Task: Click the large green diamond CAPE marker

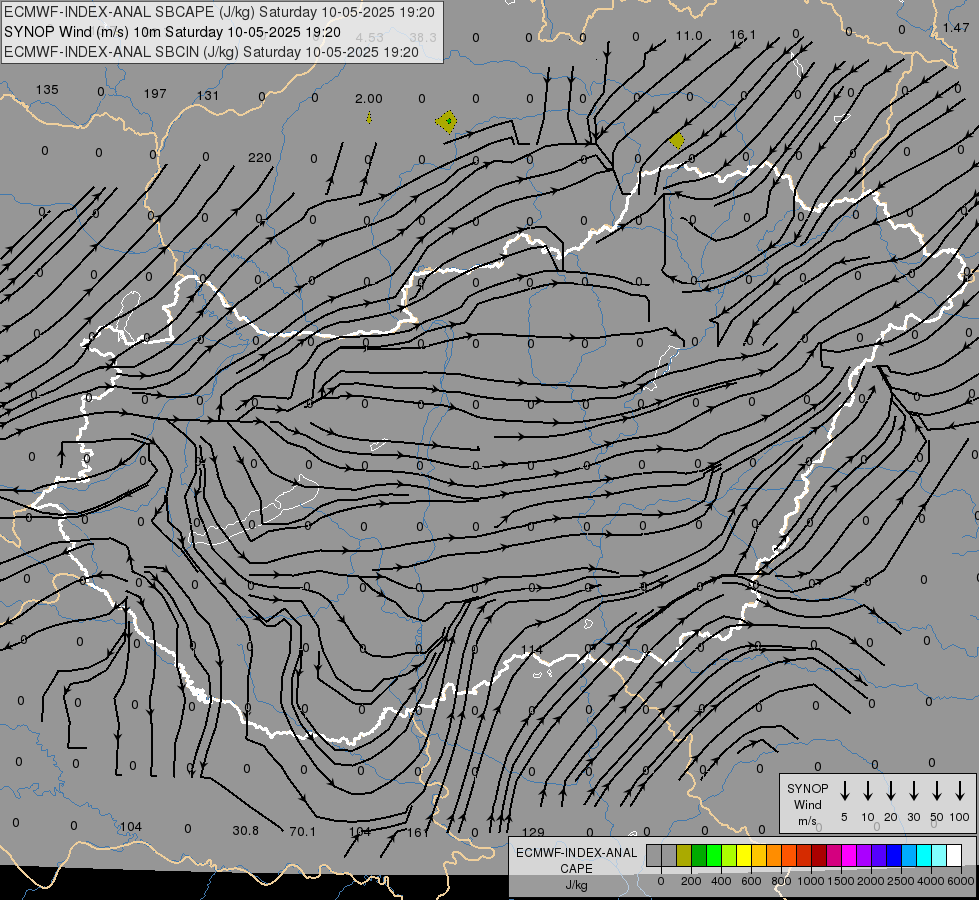Action: pyautogui.click(x=446, y=121)
